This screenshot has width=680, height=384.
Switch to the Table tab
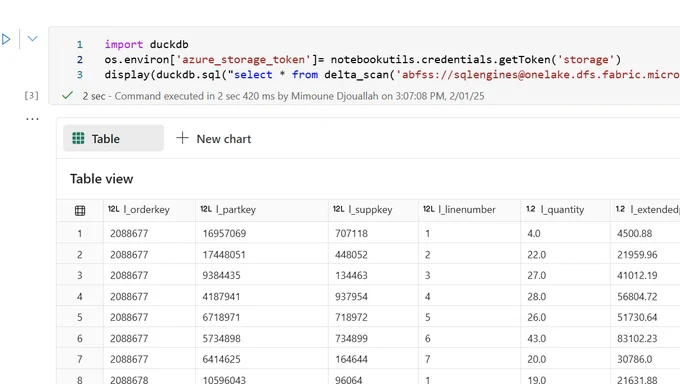coord(113,138)
